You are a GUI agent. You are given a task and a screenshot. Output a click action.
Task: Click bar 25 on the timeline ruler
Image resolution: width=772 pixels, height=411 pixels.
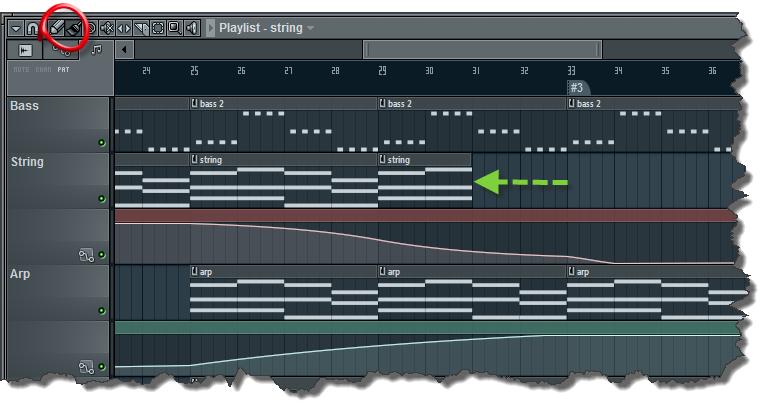point(194,71)
